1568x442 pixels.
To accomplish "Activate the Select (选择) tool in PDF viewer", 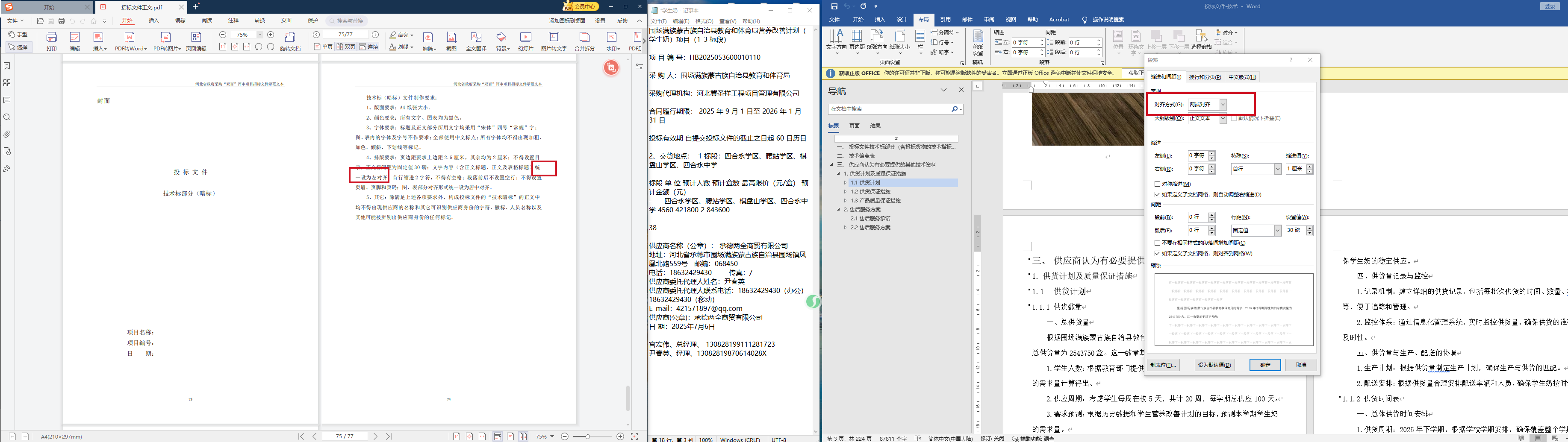I will (19, 47).
